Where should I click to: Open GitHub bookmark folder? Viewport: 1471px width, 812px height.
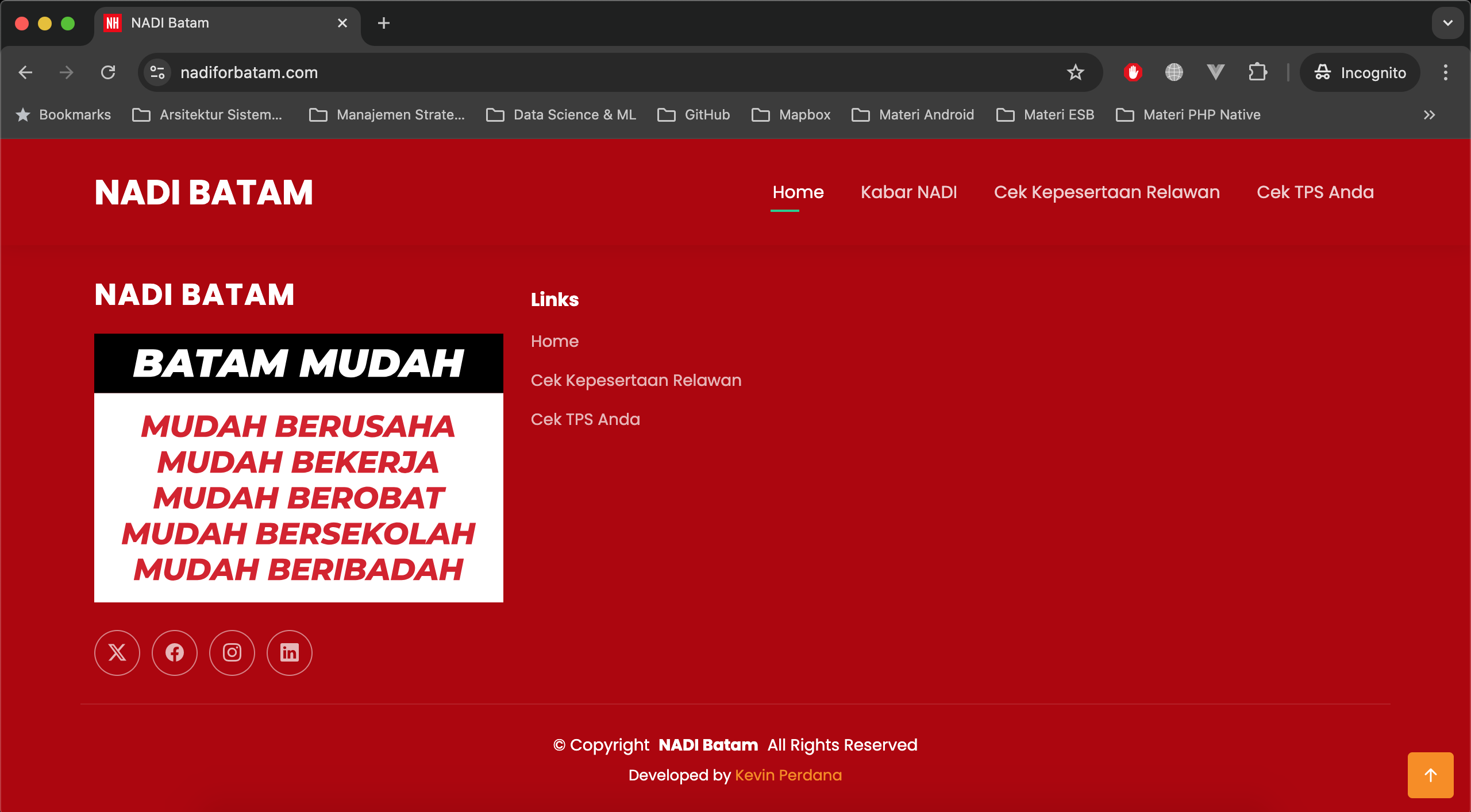(x=694, y=115)
